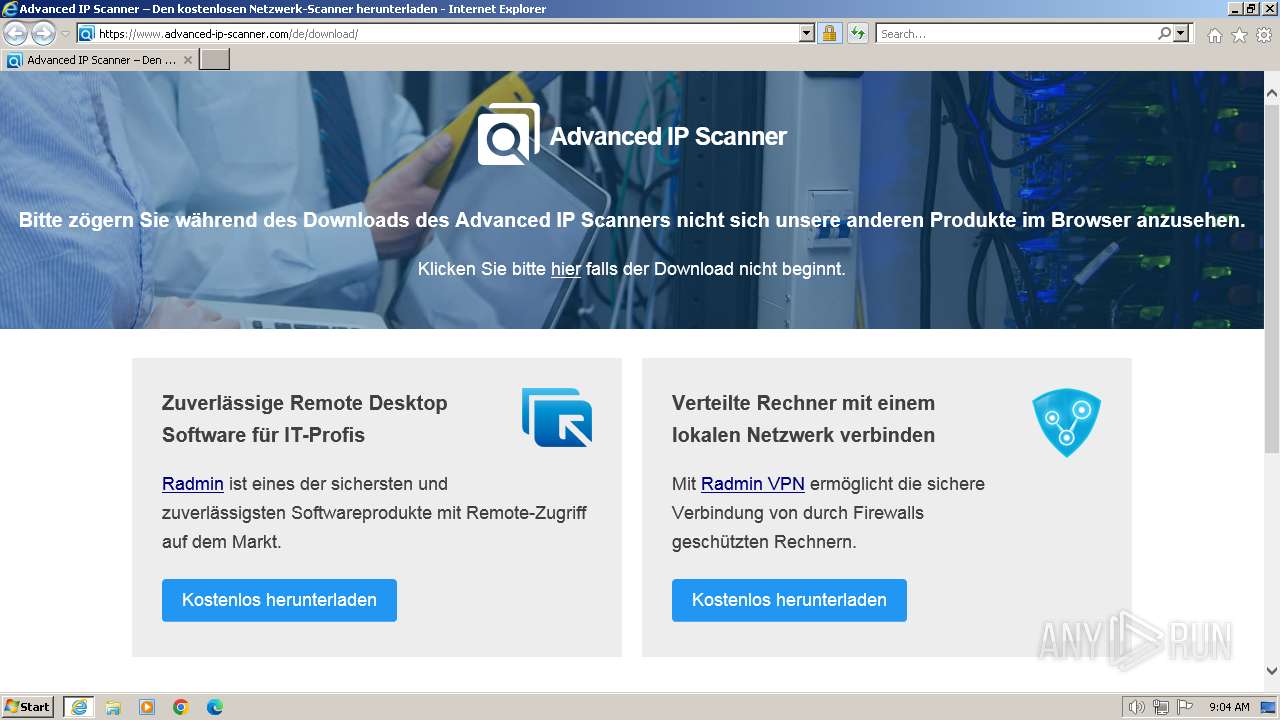1280x720 pixels.
Task: Click the 'hier' download link
Action: (x=566, y=269)
